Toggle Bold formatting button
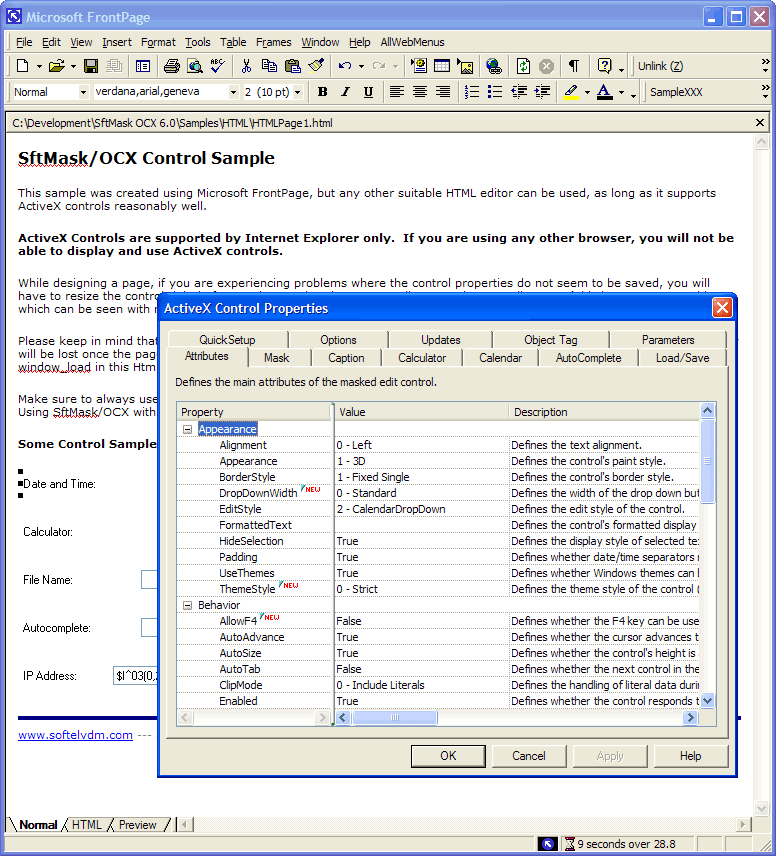The width and height of the screenshot is (776, 856). pyautogui.click(x=322, y=92)
